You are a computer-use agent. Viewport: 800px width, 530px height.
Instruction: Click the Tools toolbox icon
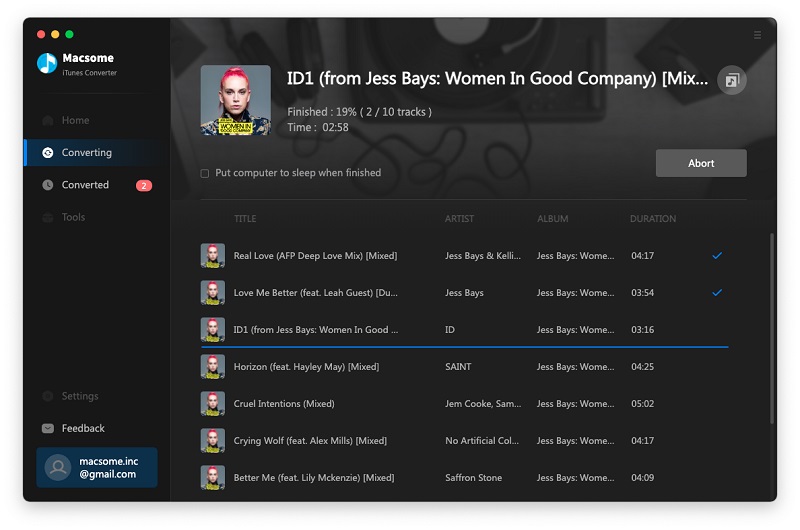pos(47,217)
